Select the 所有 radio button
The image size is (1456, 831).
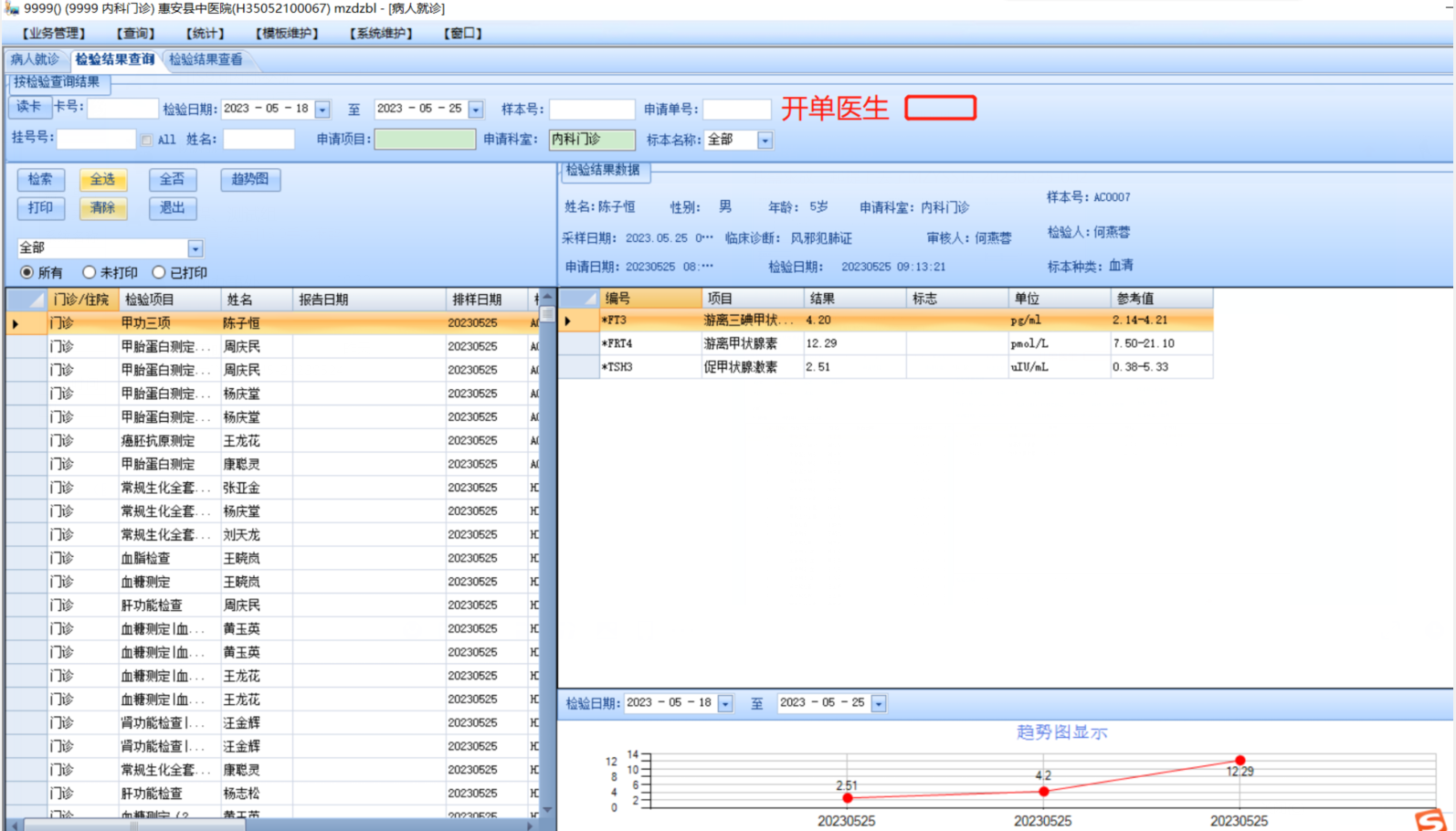pos(26,272)
